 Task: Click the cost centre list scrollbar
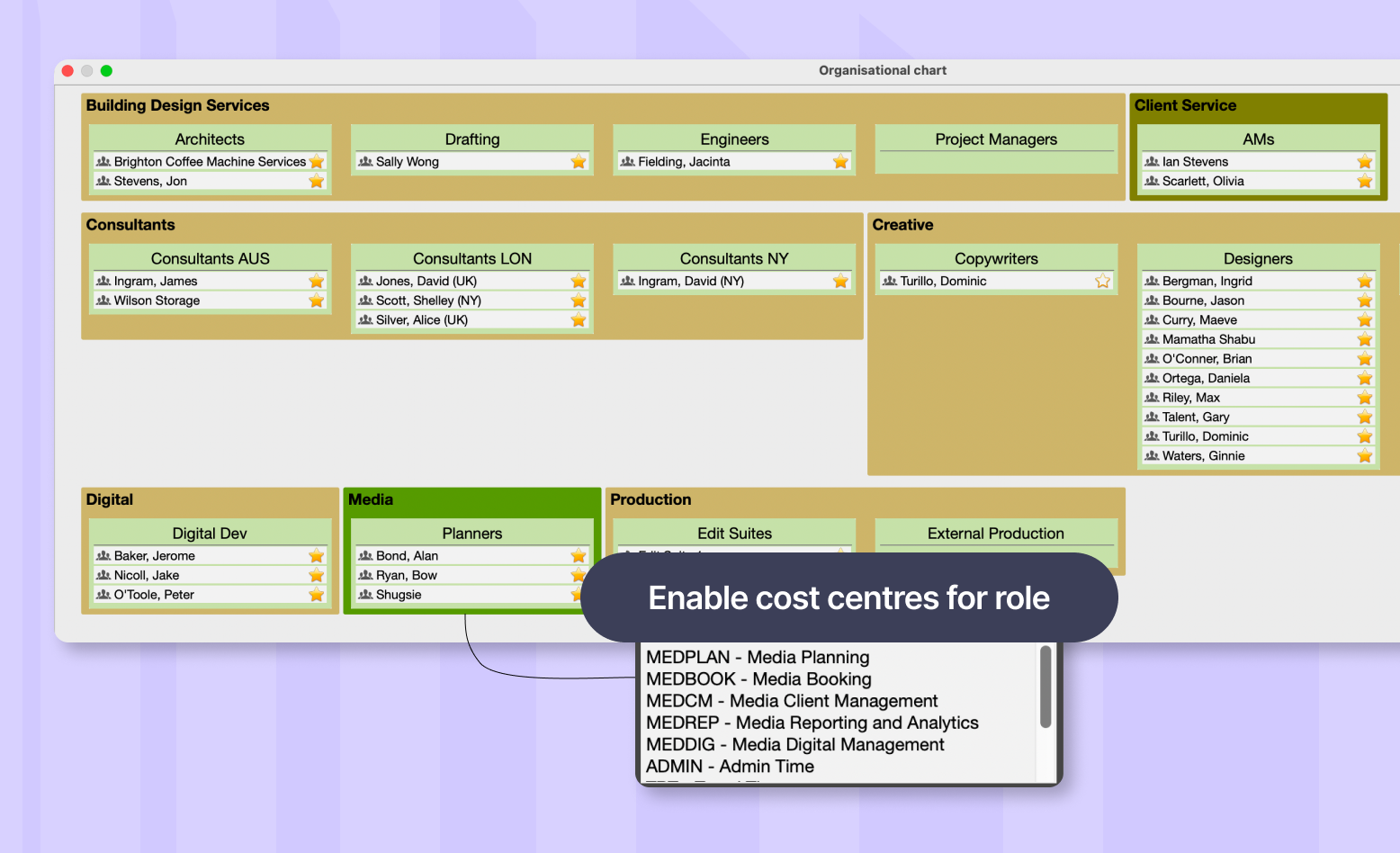1046,687
